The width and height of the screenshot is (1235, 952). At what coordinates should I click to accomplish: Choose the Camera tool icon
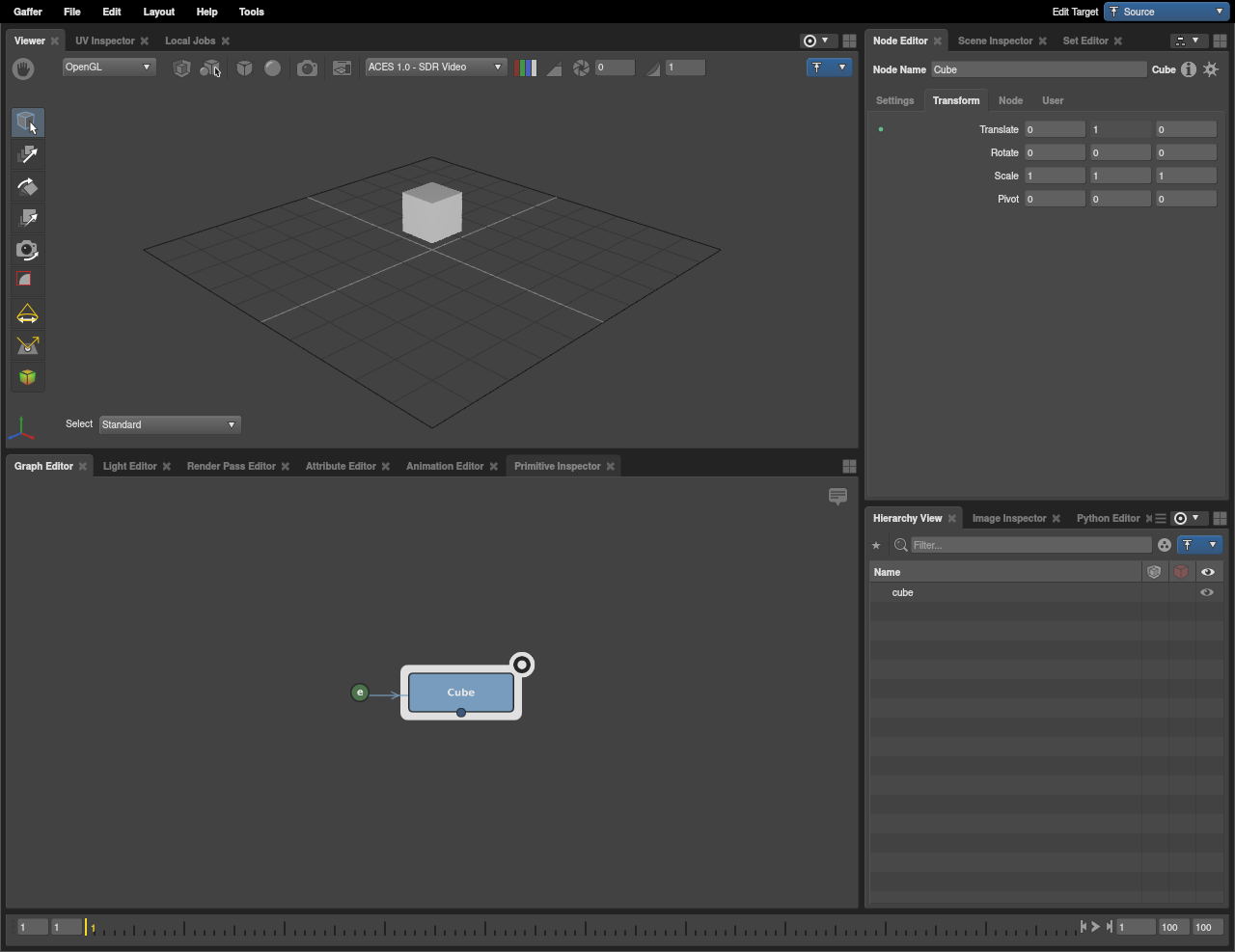click(27, 251)
